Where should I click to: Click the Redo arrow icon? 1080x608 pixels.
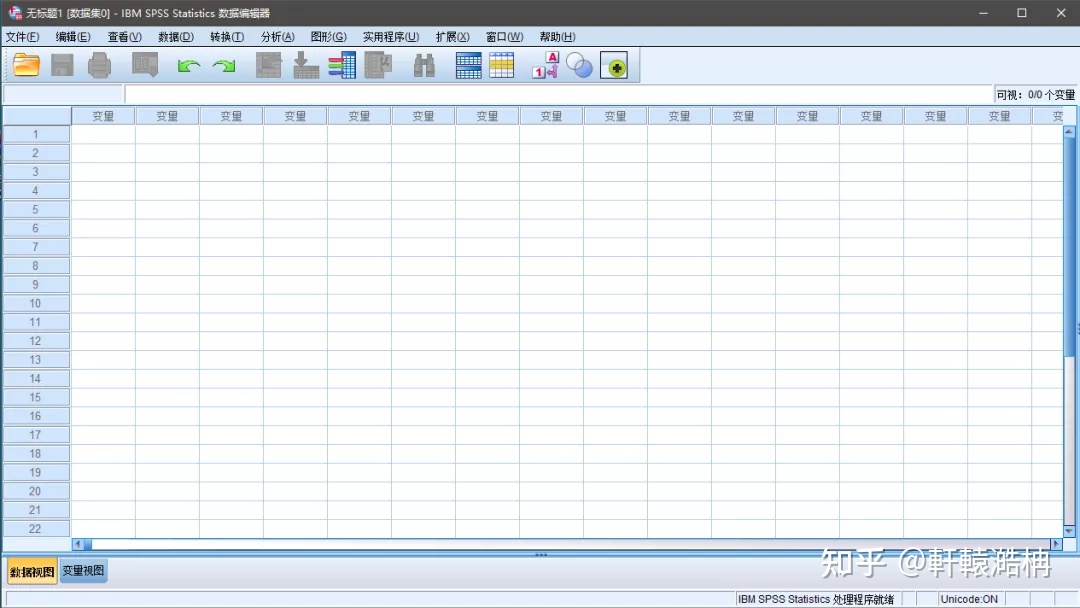point(223,64)
